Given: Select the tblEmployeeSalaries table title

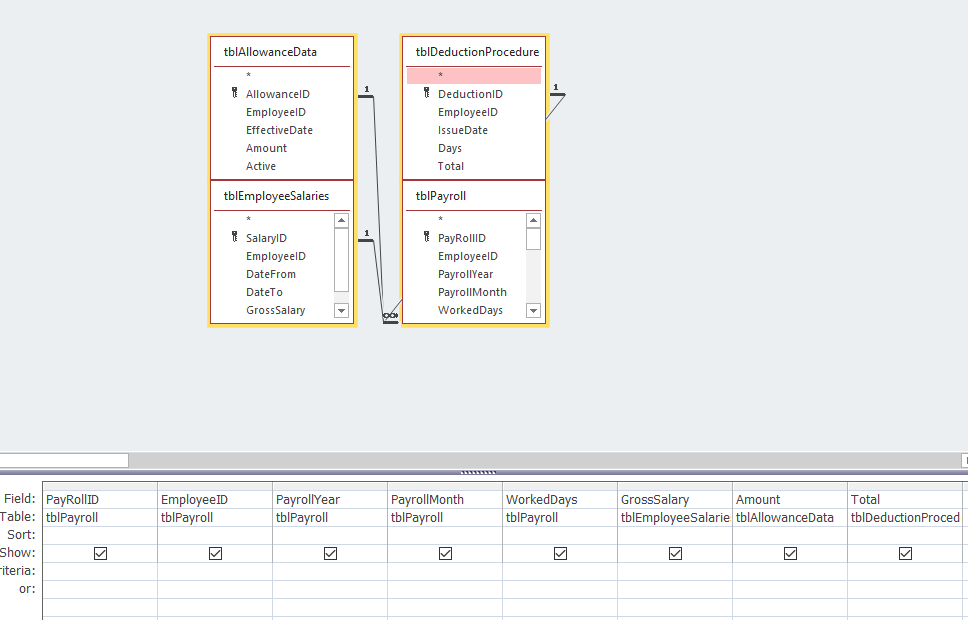Looking at the screenshot, I should tap(277, 196).
